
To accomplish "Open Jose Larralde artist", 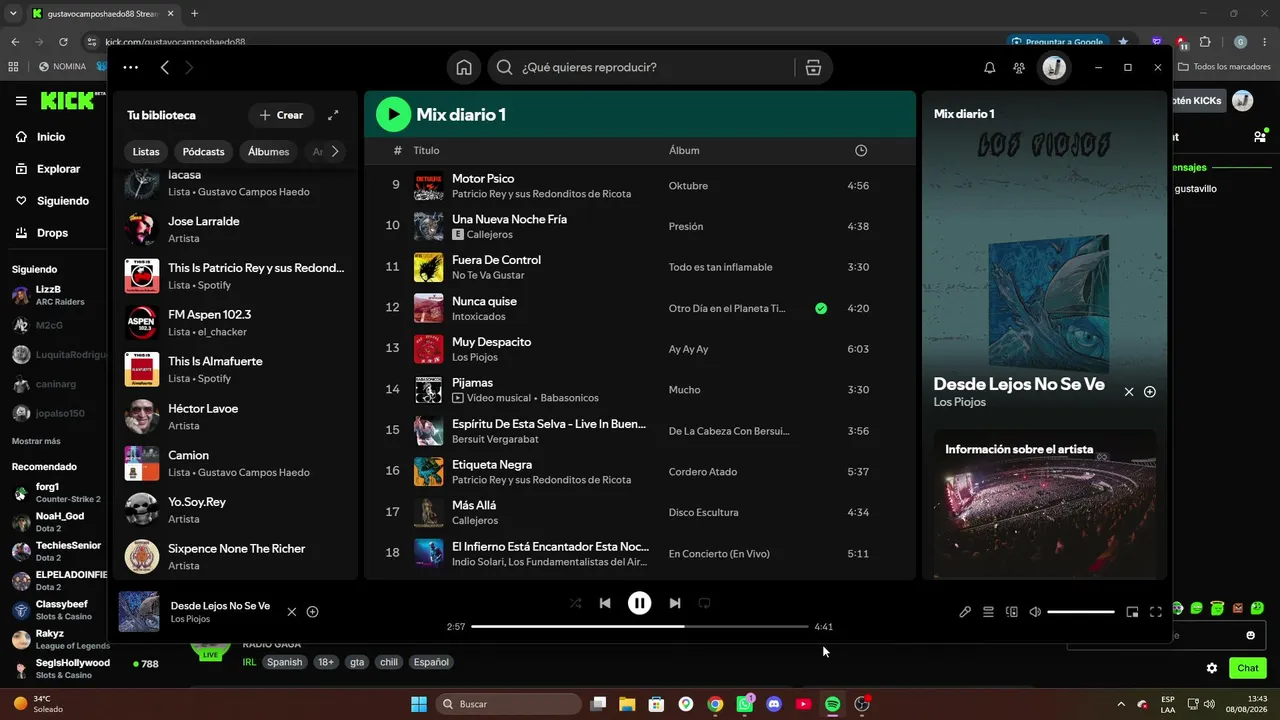I will click(236, 229).
